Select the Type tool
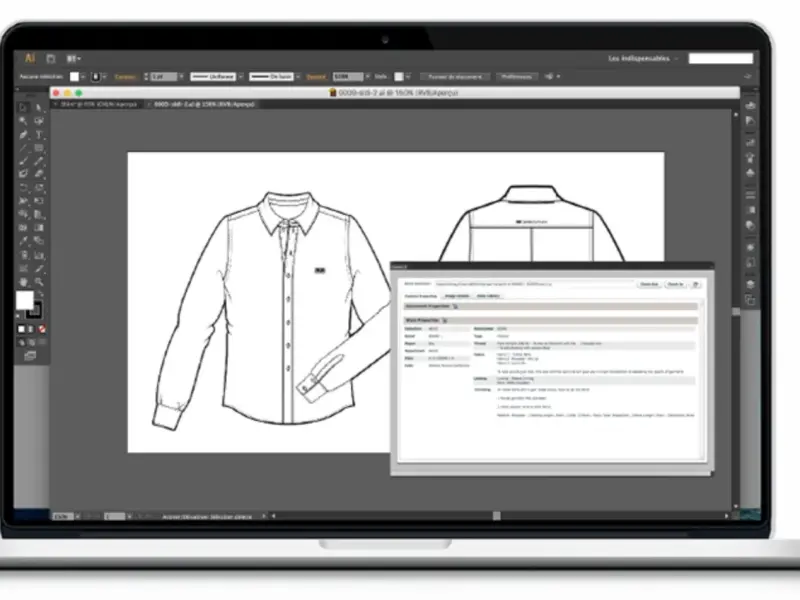Viewport: 800px width, 600px height. click(x=39, y=135)
